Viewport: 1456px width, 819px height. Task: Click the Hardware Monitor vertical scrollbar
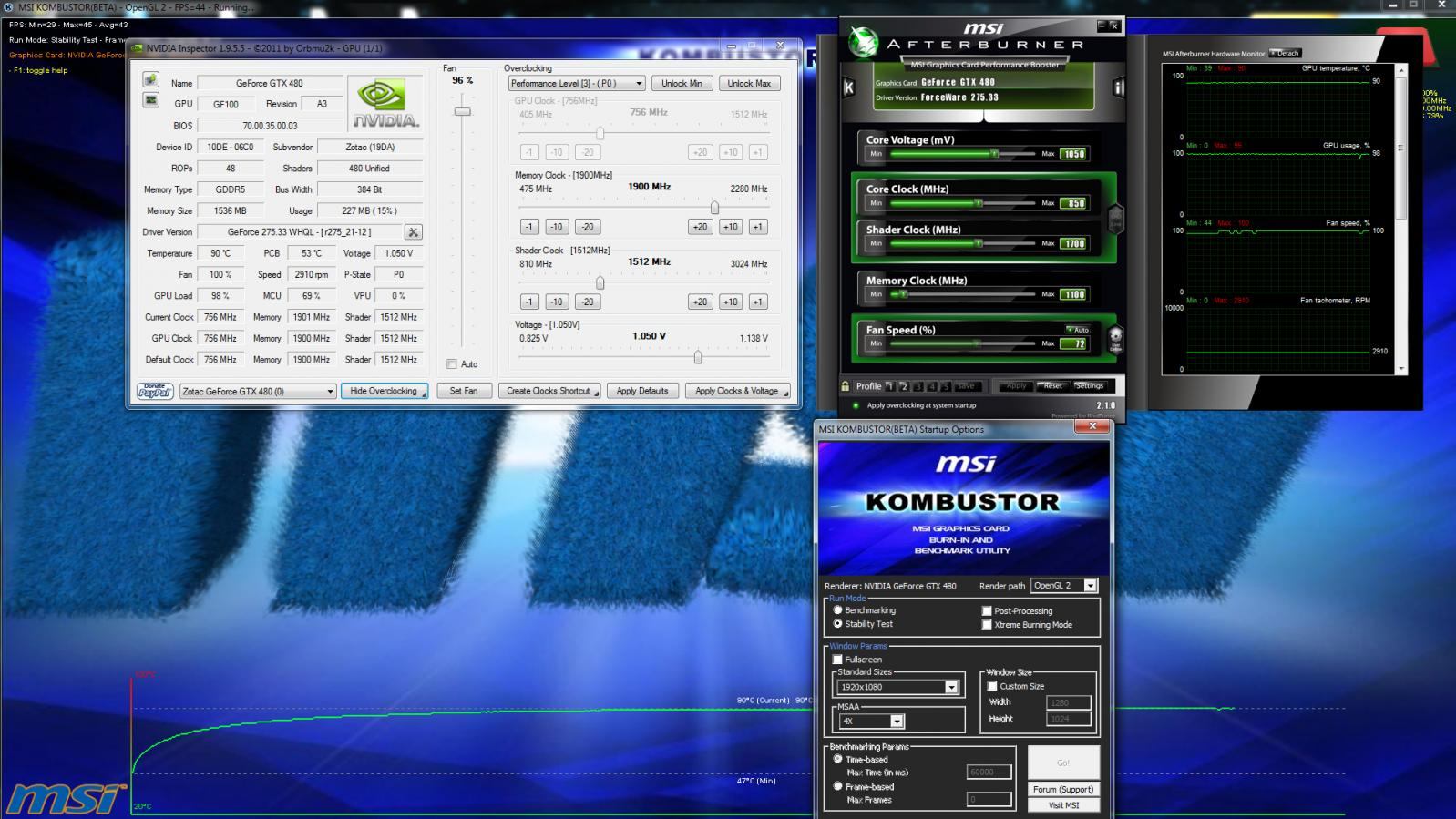[1401, 219]
